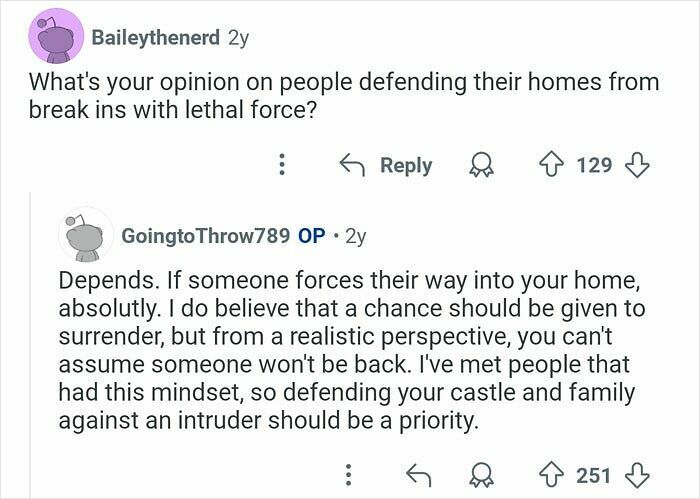700x499 pixels.
Task: Downvote GoingtoThrow789's reply
Action: point(637,475)
